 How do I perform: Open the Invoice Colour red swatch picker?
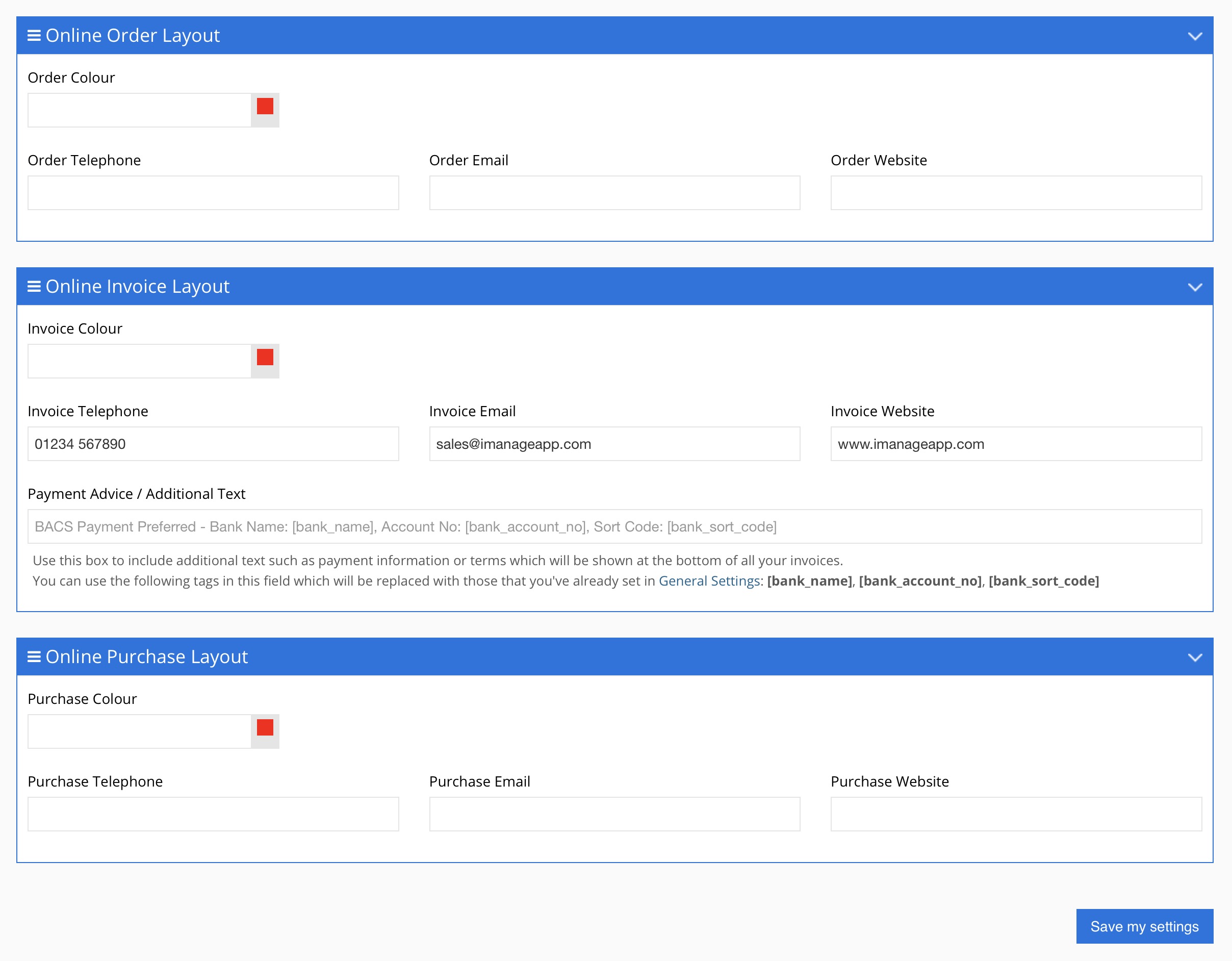click(265, 358)
